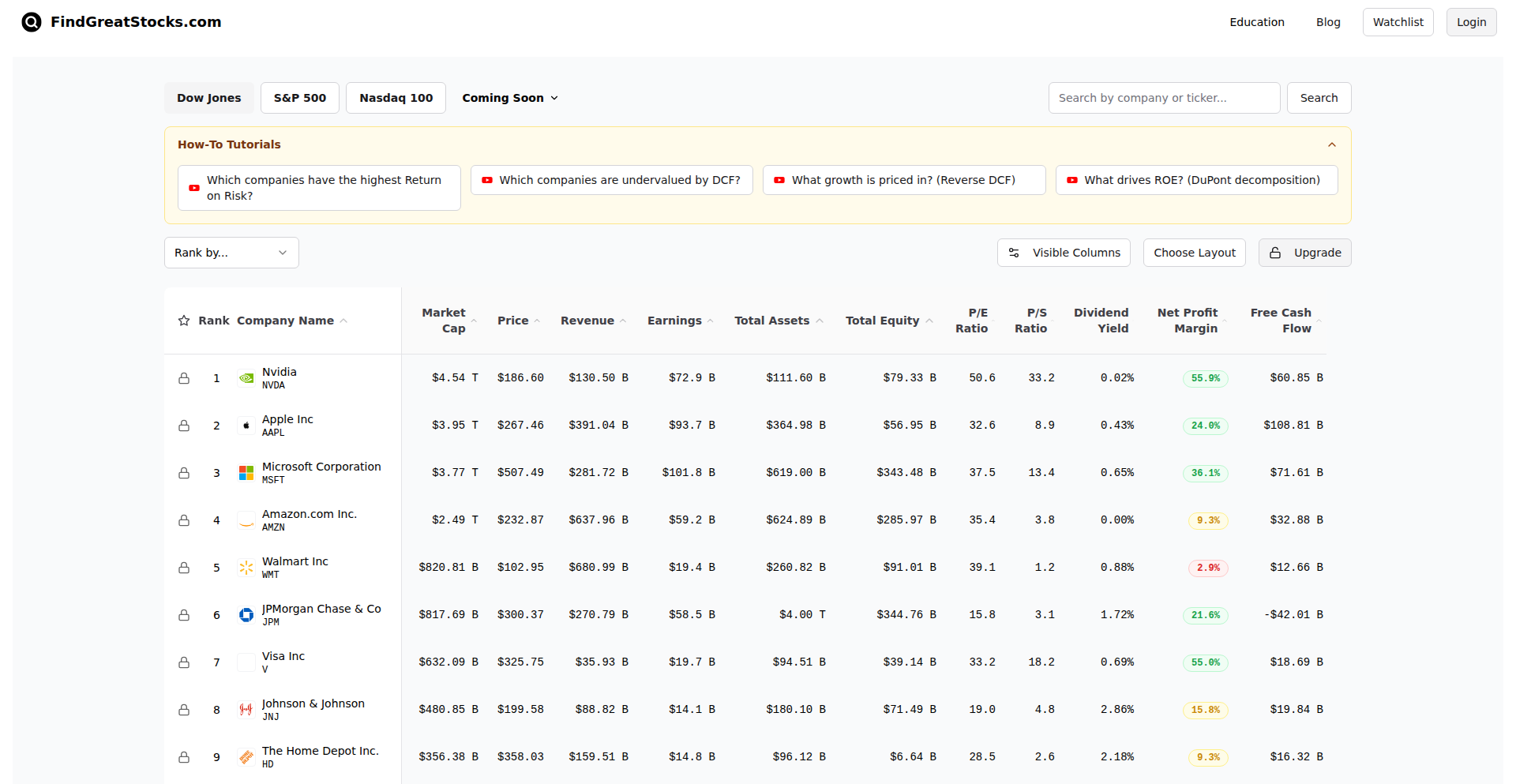Image resolution: width=1516 pixels, height=784 pixels.
Task: Click the lock icon on the Upgrade button
Action: point(1274,253)
